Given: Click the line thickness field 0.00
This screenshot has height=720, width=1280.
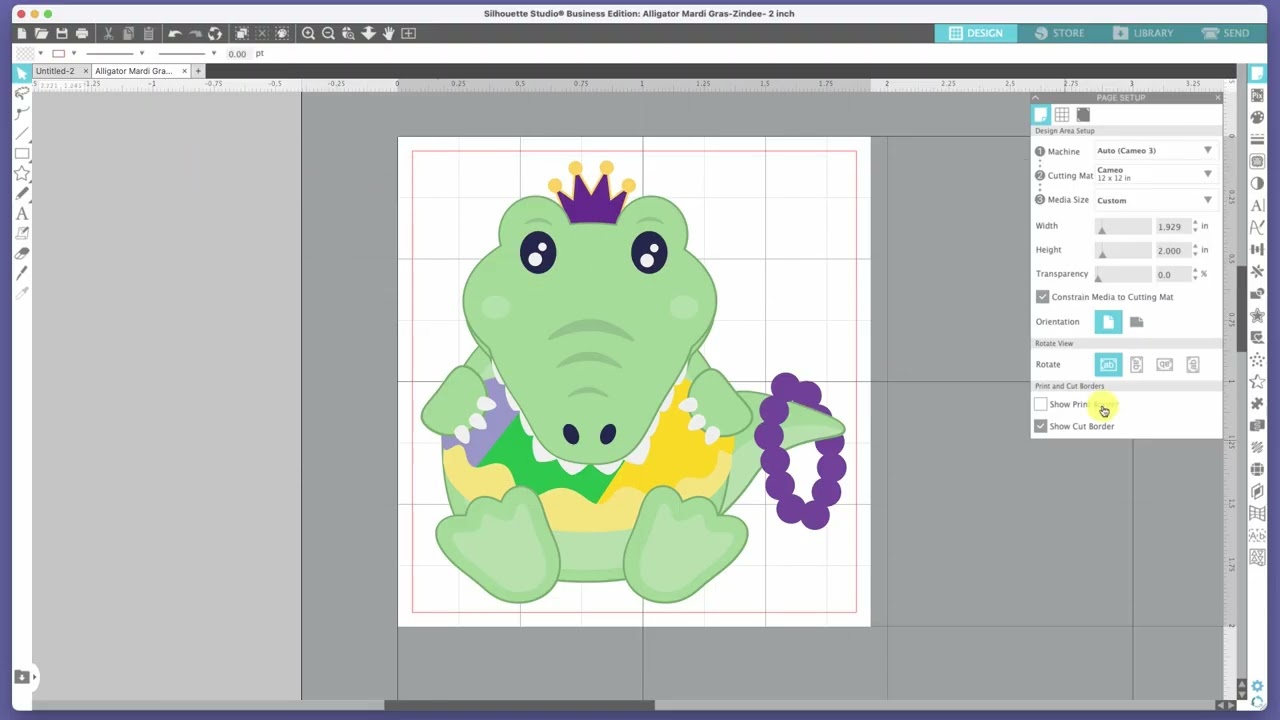Looking at the screenshot, I should 239,54.
